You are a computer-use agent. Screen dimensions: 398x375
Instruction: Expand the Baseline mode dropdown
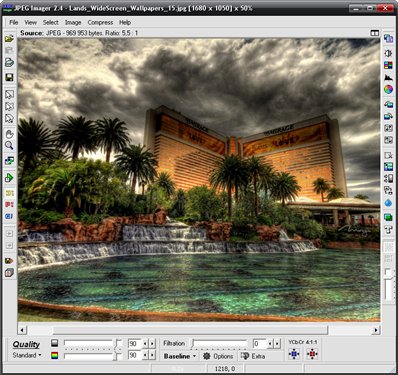[180, 356]
